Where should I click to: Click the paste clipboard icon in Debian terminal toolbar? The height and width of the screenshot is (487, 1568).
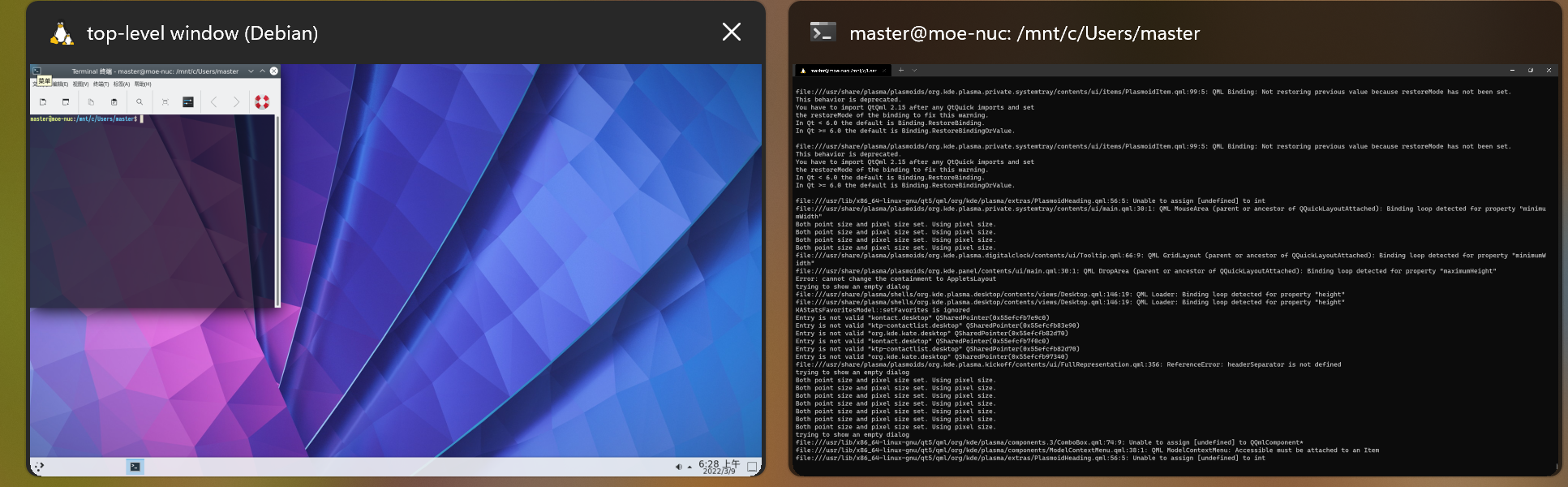pos(114,101)
